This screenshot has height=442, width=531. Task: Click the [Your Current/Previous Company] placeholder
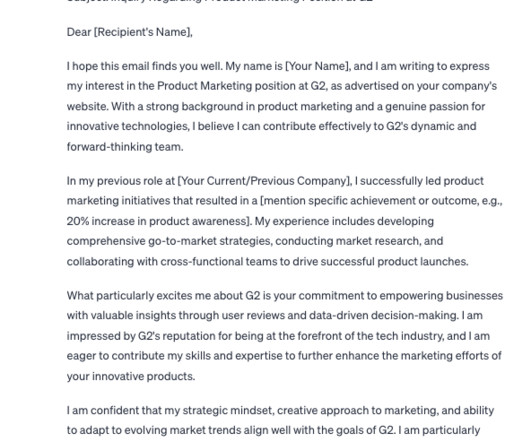[x=264, y=181]
